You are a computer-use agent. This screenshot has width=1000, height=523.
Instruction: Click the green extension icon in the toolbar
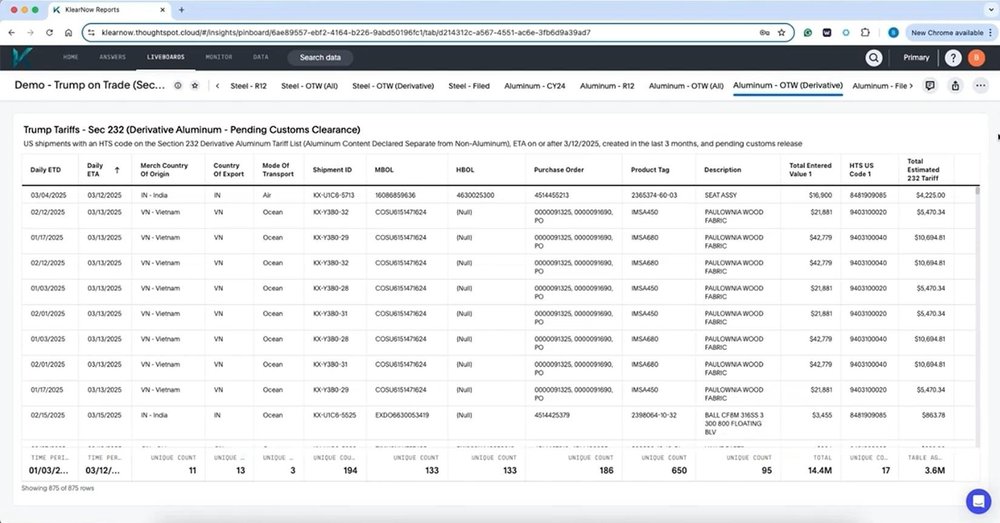pyautogui.click(x=807, y=33)
